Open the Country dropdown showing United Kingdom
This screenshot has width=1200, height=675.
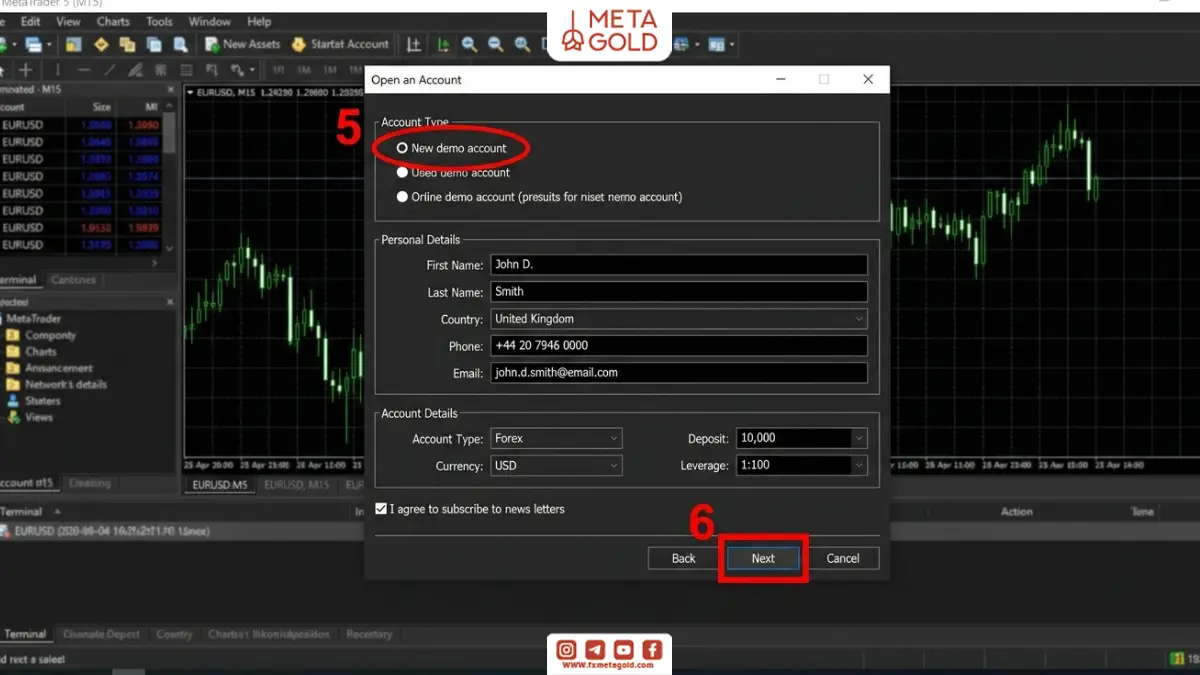[x=679, y=319]
